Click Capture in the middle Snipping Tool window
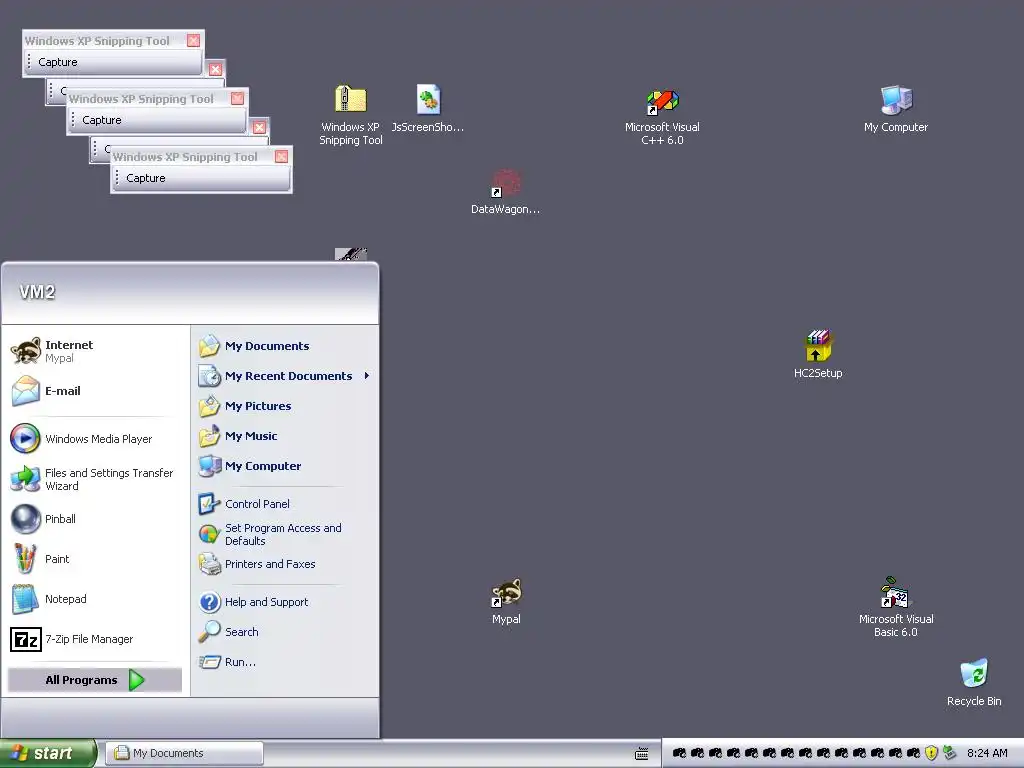The width and height of the screenshot is (1024, 768). 101,120
